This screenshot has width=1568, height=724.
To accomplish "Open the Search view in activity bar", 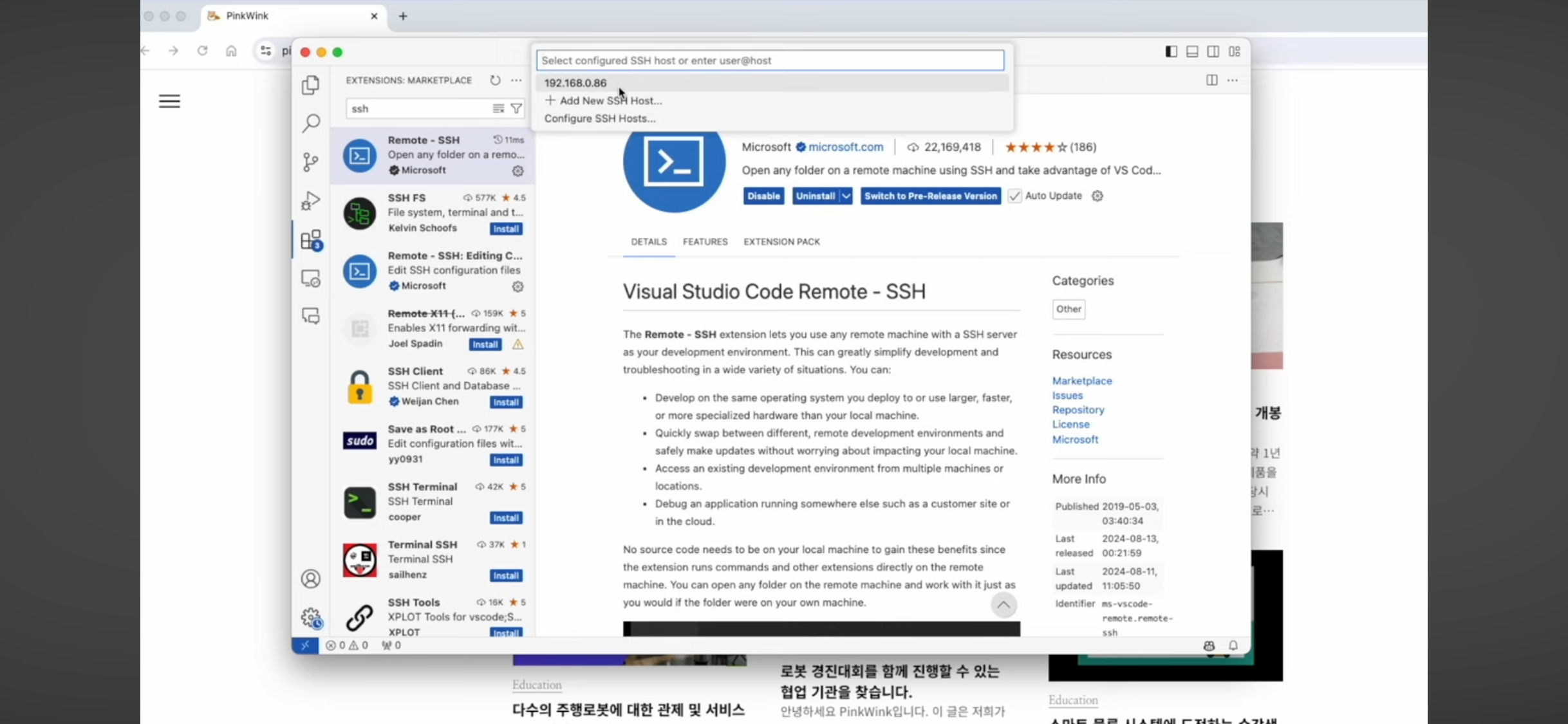I will 311,123.
